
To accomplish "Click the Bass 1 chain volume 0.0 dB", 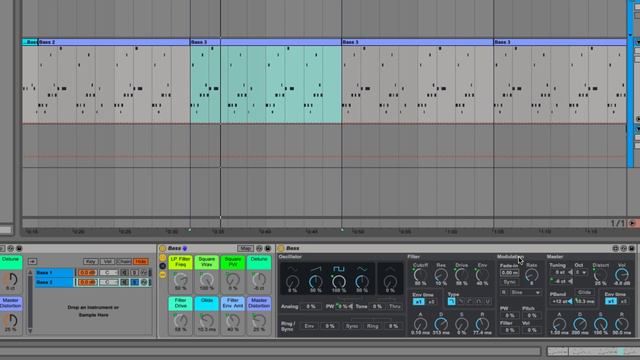I will tap(87, 272).
